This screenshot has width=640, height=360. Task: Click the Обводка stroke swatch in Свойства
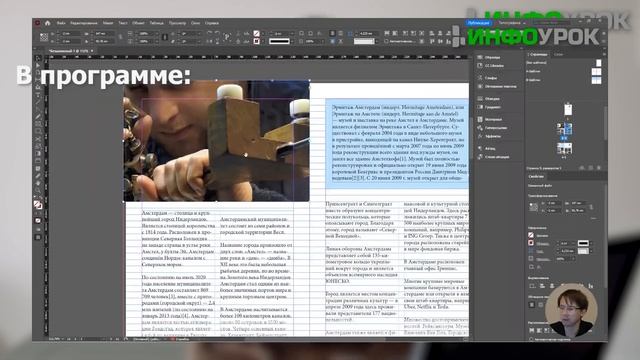coord(531,243)
